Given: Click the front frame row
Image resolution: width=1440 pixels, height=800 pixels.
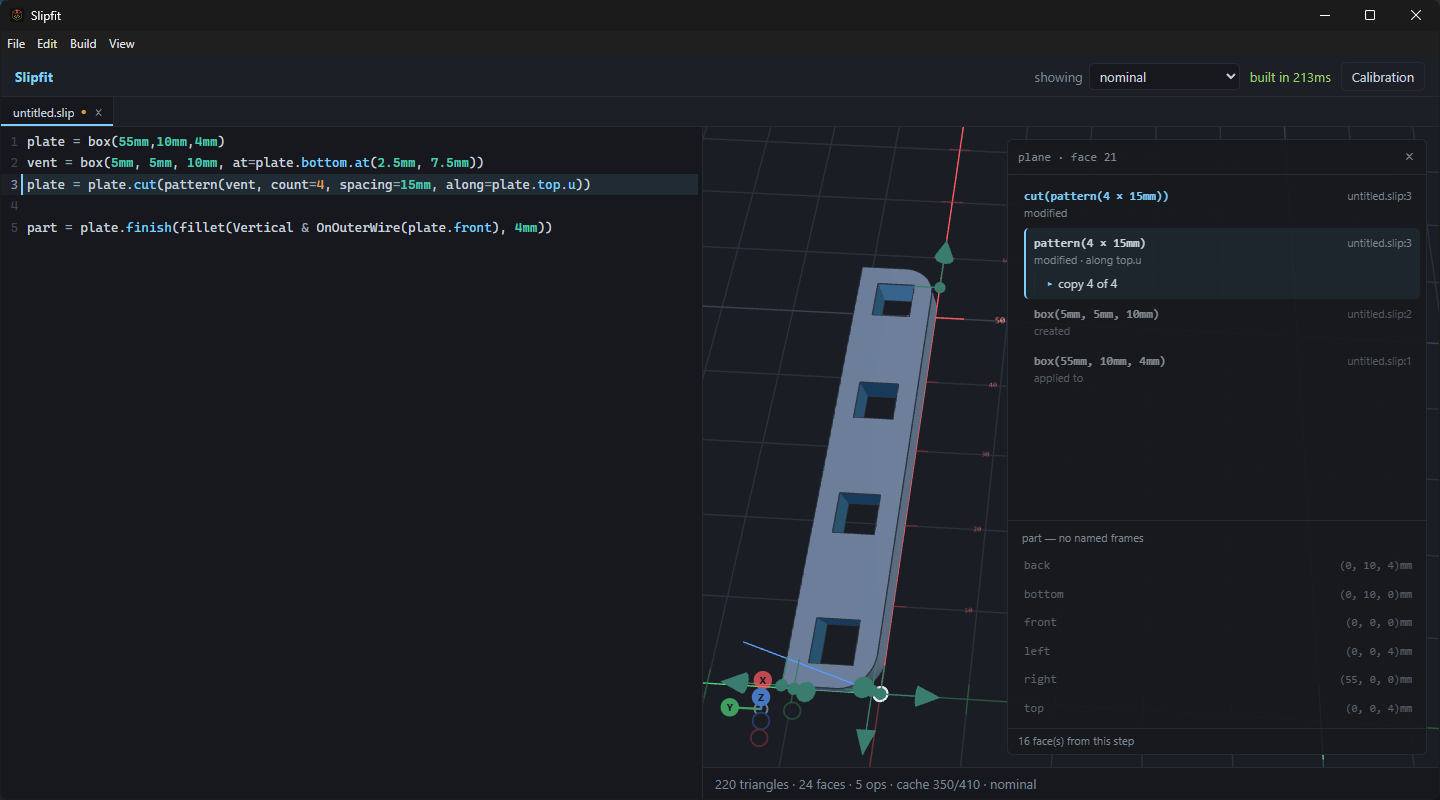Looking at the screenshot, I should click(x=1217, y=622).
